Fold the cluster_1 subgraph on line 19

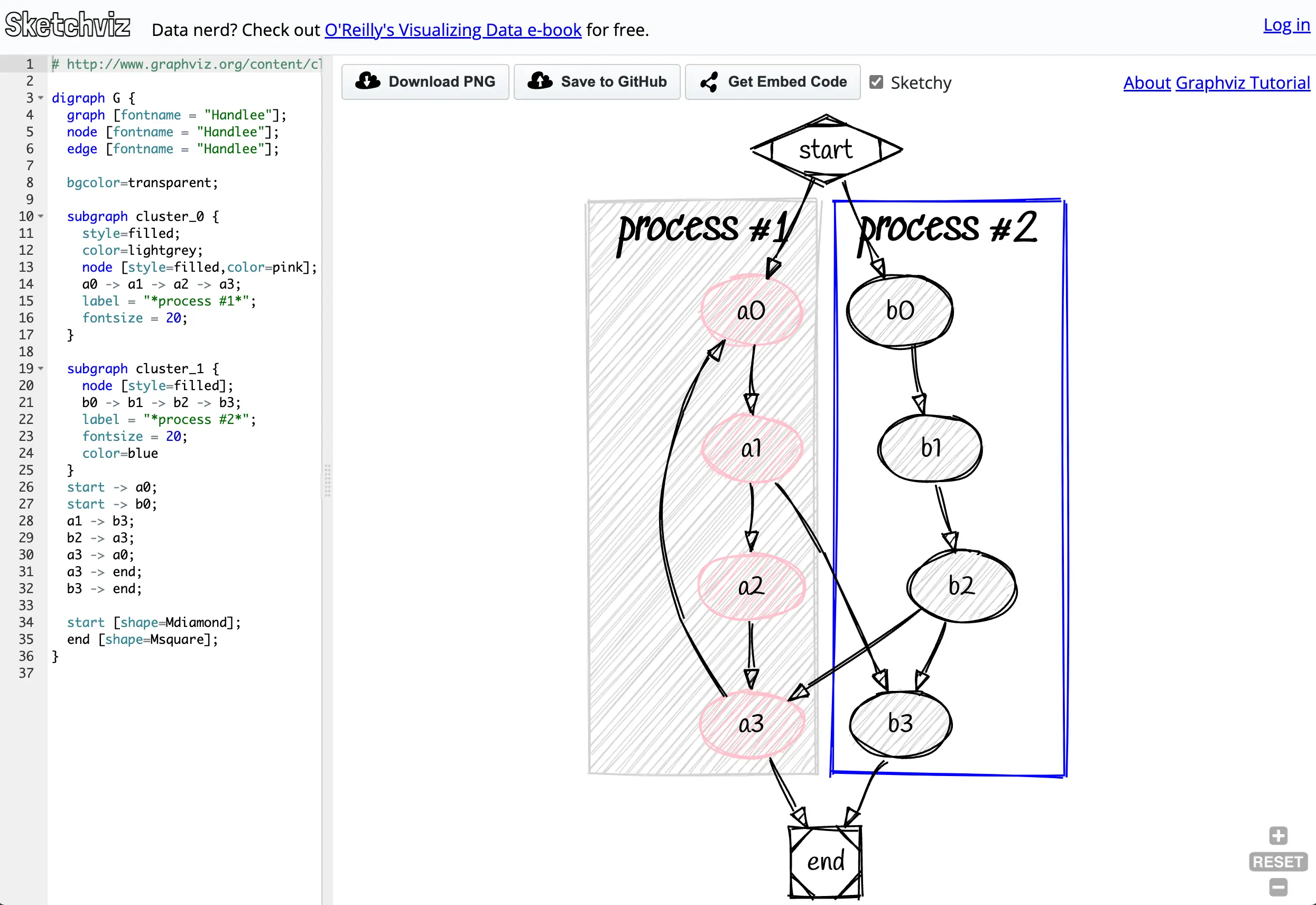coord(41,368)
